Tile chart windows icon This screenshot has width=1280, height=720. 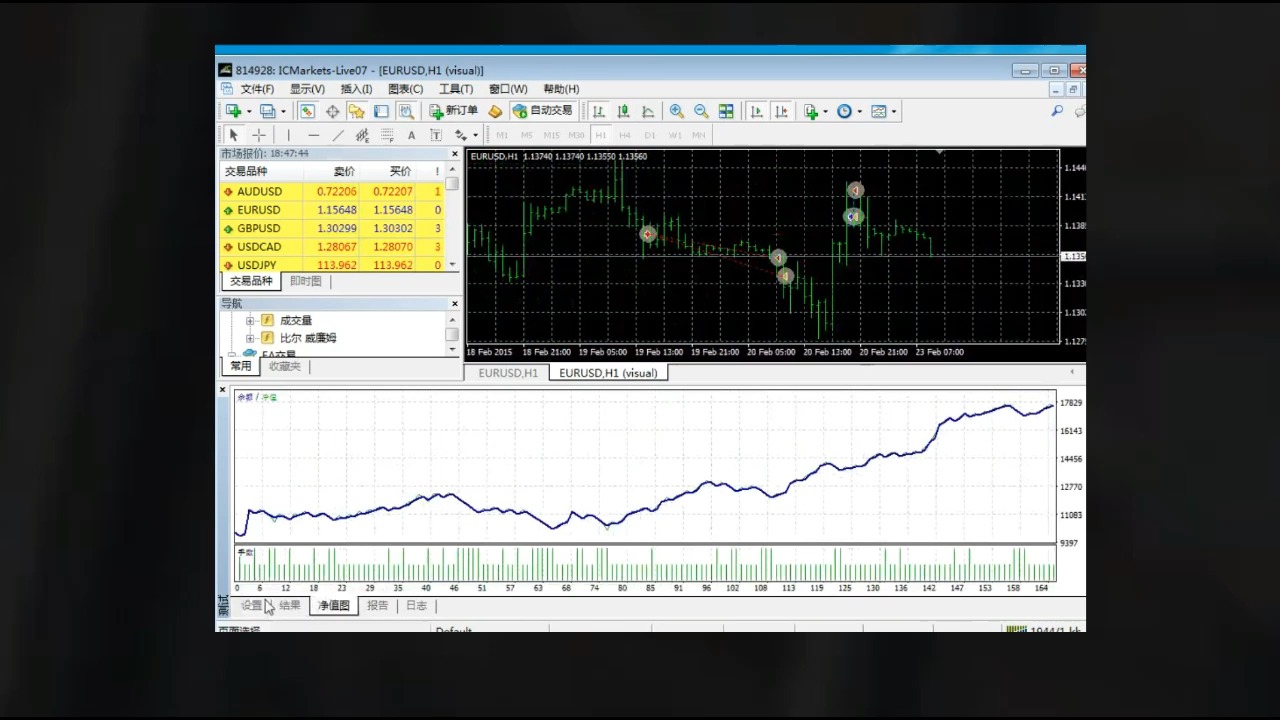tap(726, 111)
